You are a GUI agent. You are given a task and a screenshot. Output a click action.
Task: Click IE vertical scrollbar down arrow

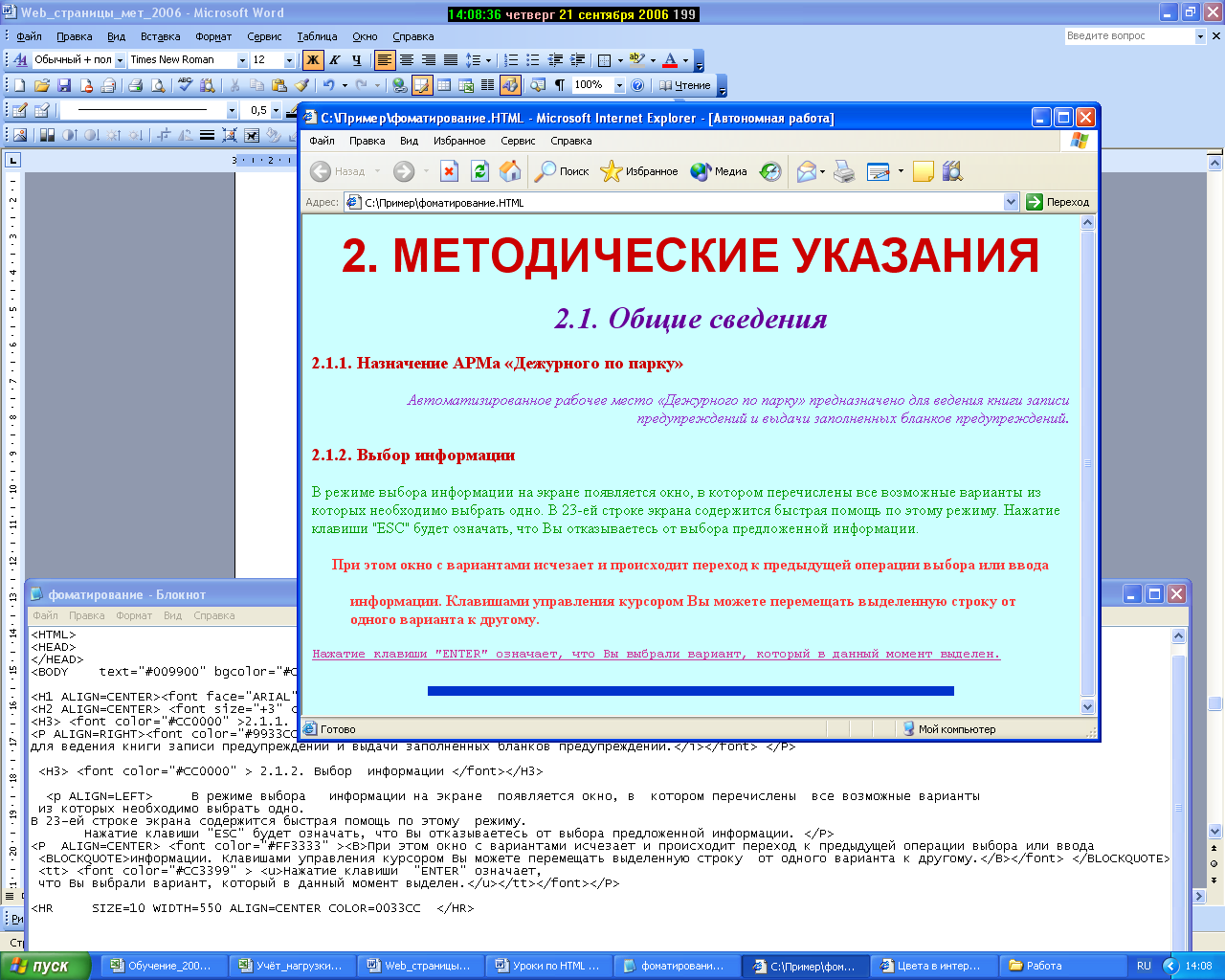pos(1087,707)
